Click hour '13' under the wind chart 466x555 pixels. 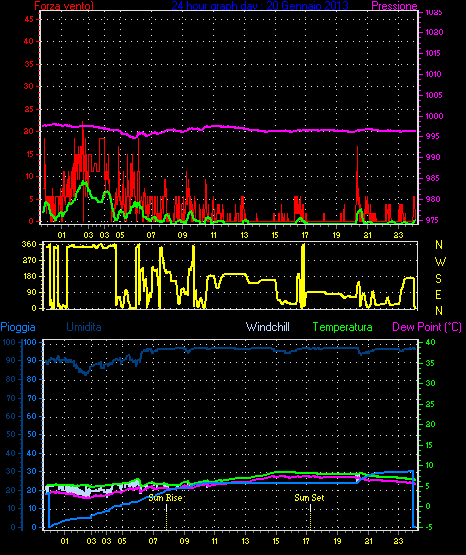point(244,235)
